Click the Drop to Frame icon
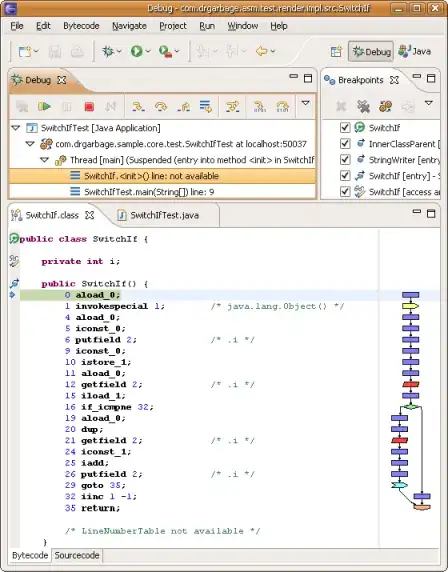 point(206,107)
